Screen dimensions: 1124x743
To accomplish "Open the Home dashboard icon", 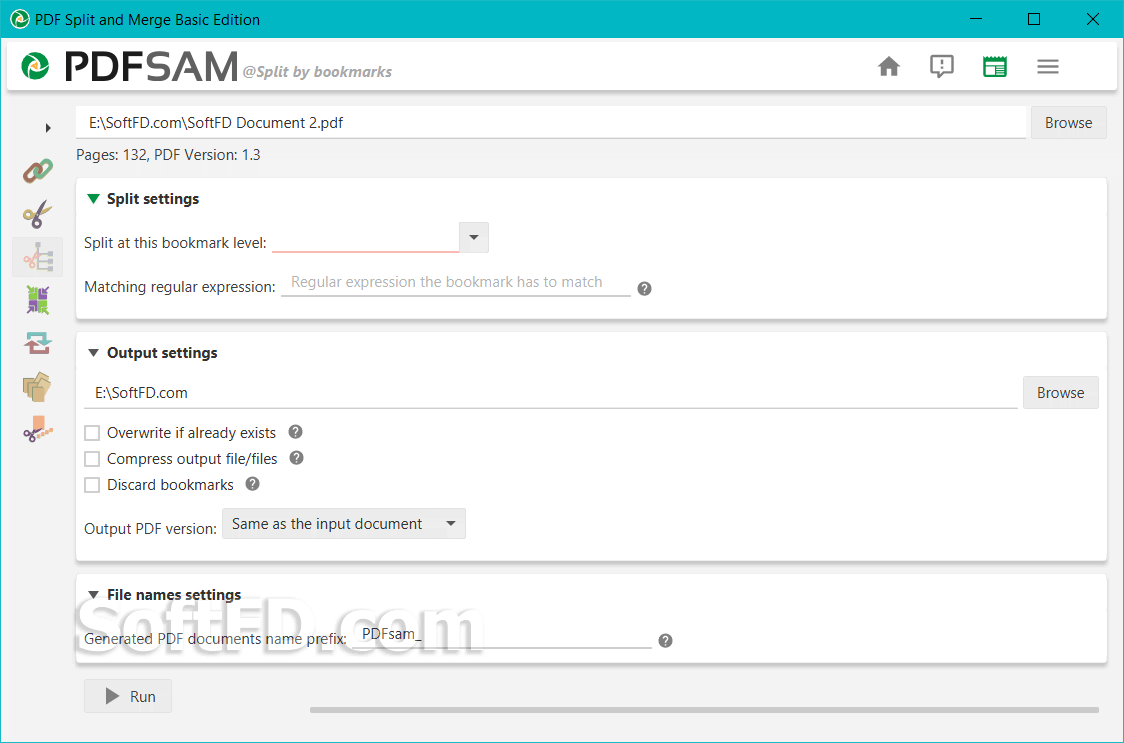I will click(x=889, y=67).
